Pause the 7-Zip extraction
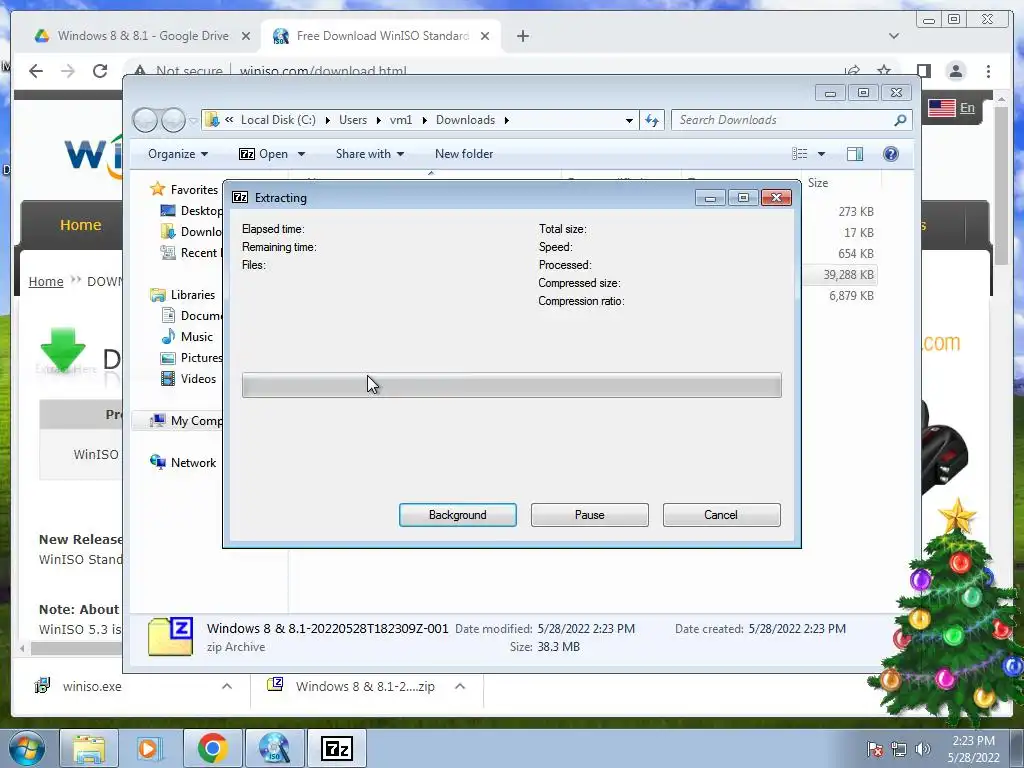This screenshot has height=768, width=1024. 589,515
